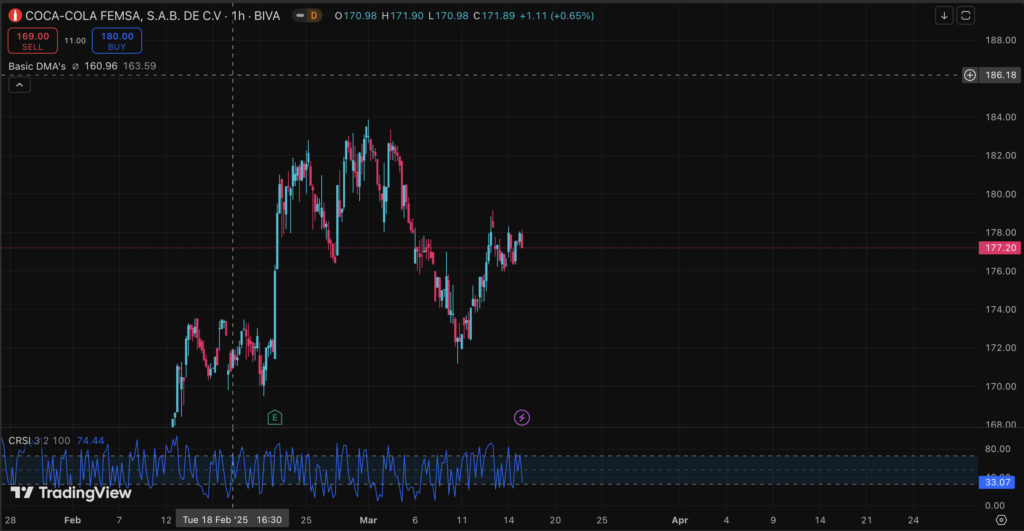Screen dimensions: 1024x531
Task: Open chart settings with the gear icon
Action: (x=1001, y=520)
